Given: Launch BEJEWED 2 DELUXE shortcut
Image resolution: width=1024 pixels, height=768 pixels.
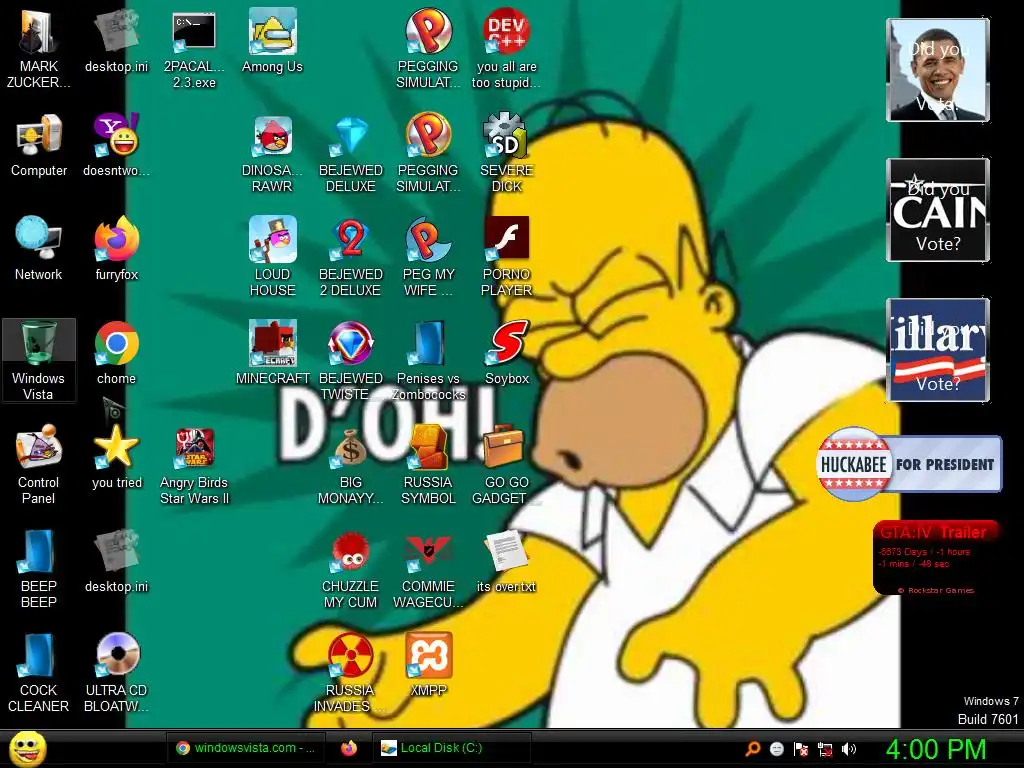Looking at the screenshot, I should point(351,257).
